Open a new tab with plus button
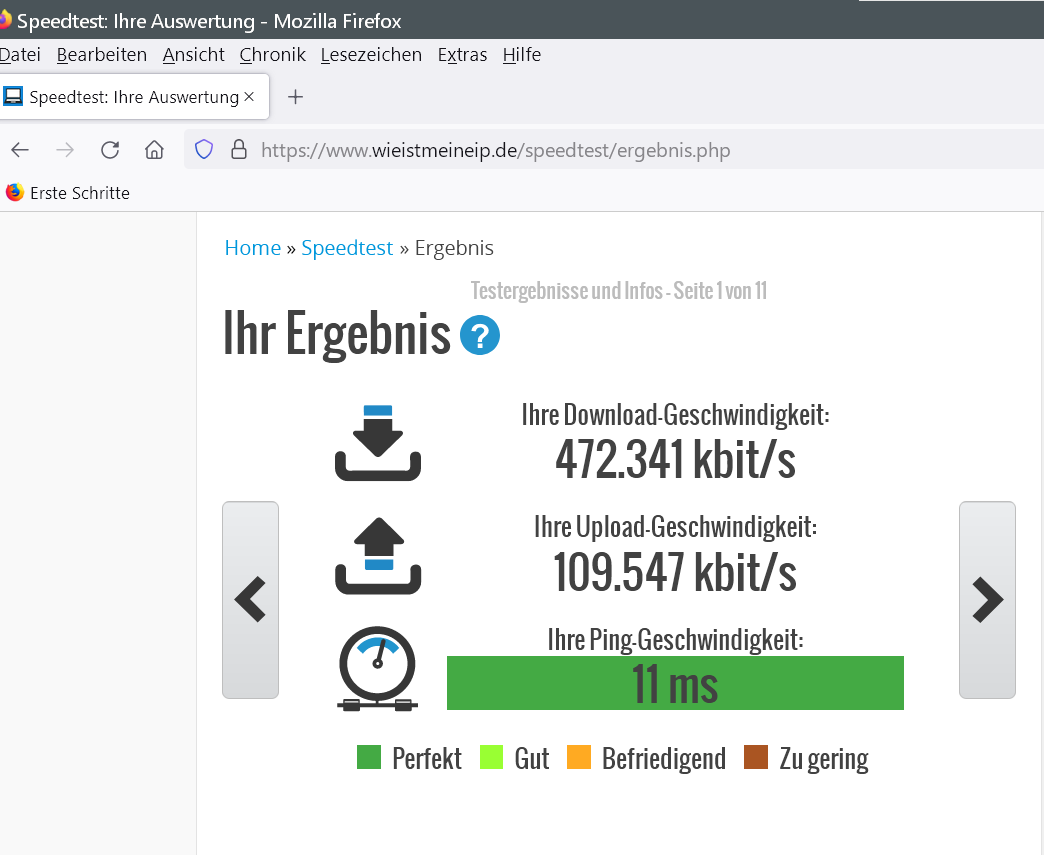Screen dimensions: 1044x855 (295, 97)
